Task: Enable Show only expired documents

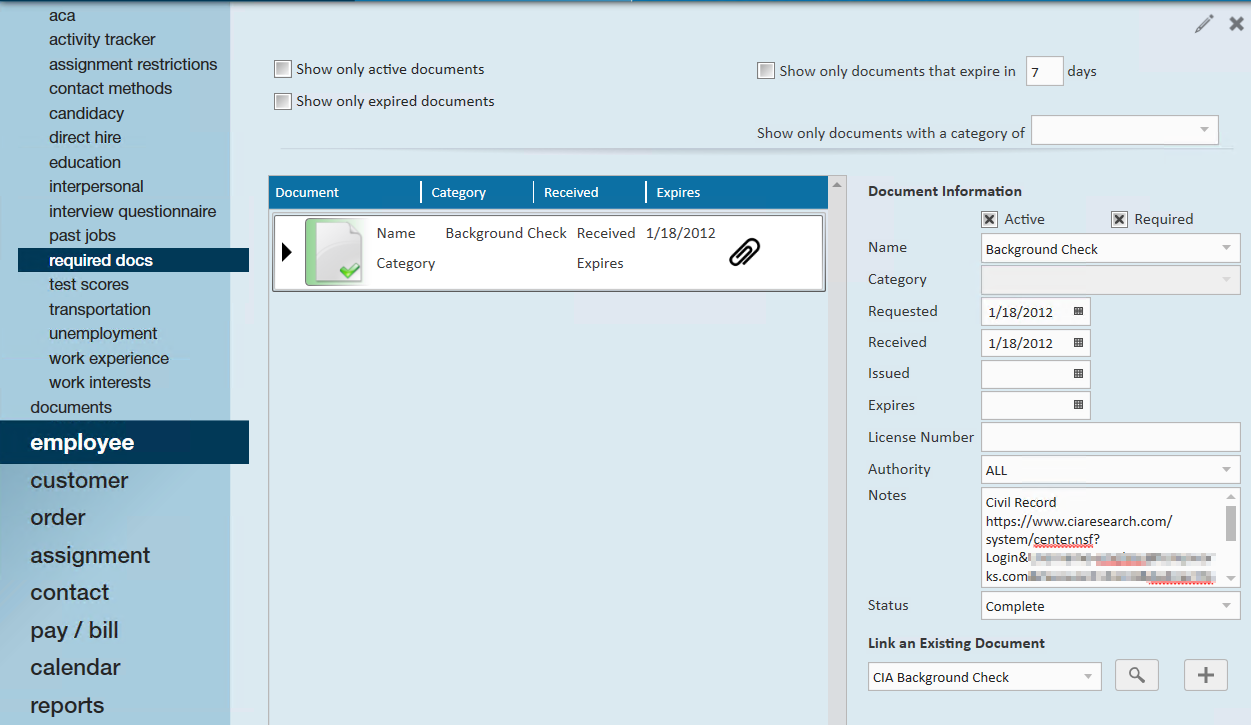Action: [x=283, y=101]
